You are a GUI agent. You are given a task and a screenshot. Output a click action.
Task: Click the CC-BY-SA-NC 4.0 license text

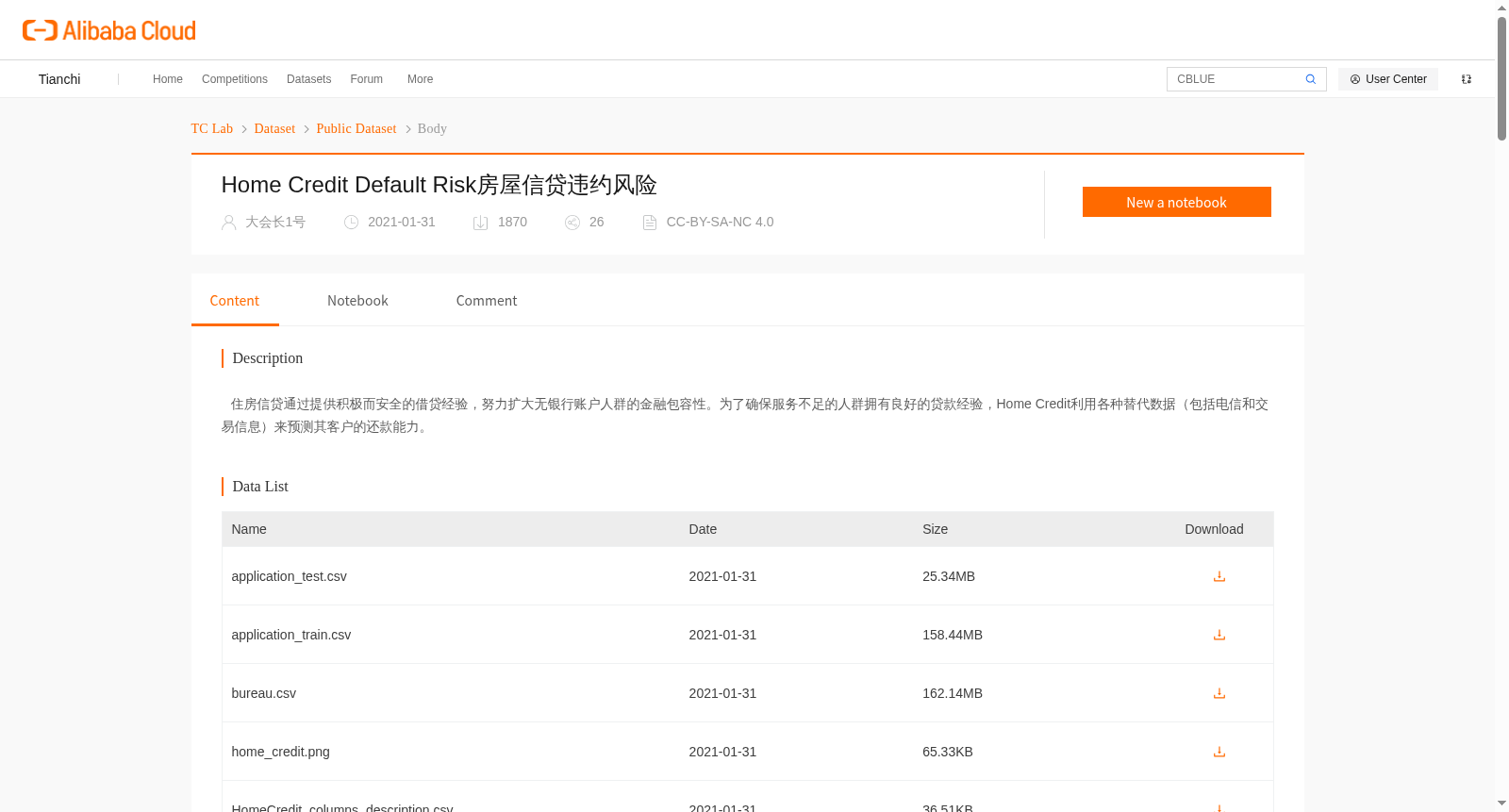[x=720, y=222]
